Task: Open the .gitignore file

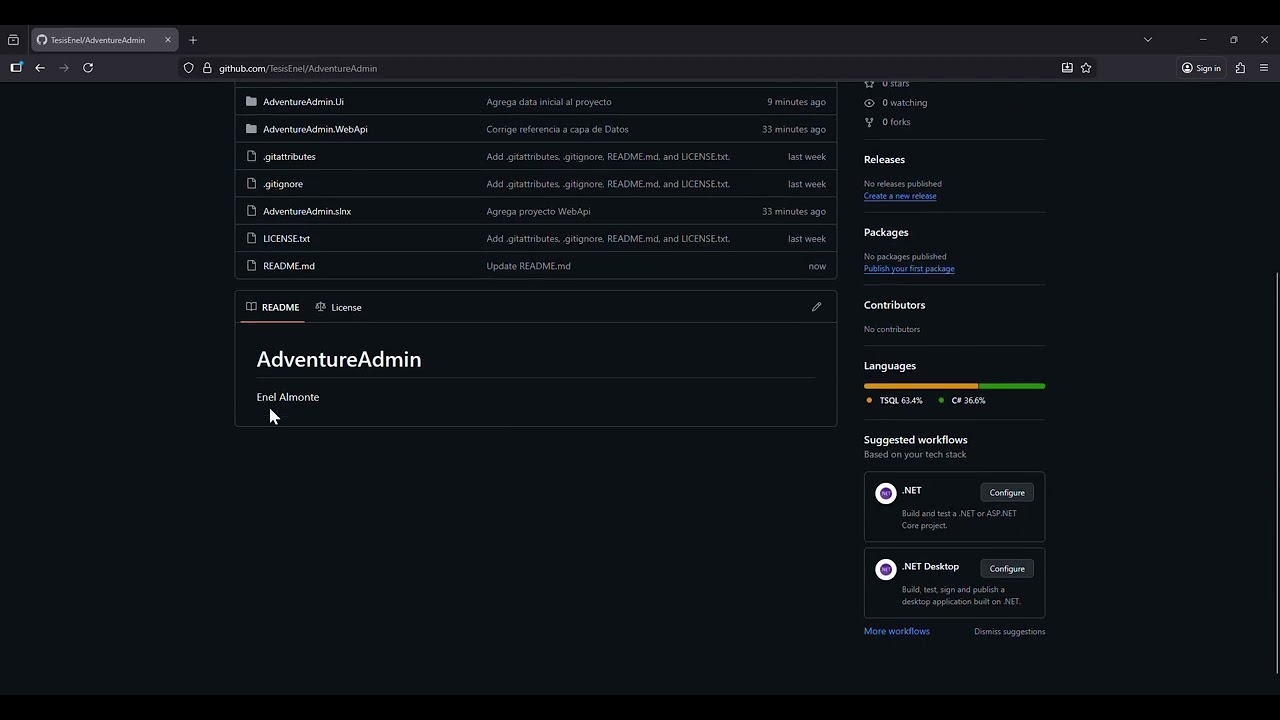Action: (x=283, y=184)
